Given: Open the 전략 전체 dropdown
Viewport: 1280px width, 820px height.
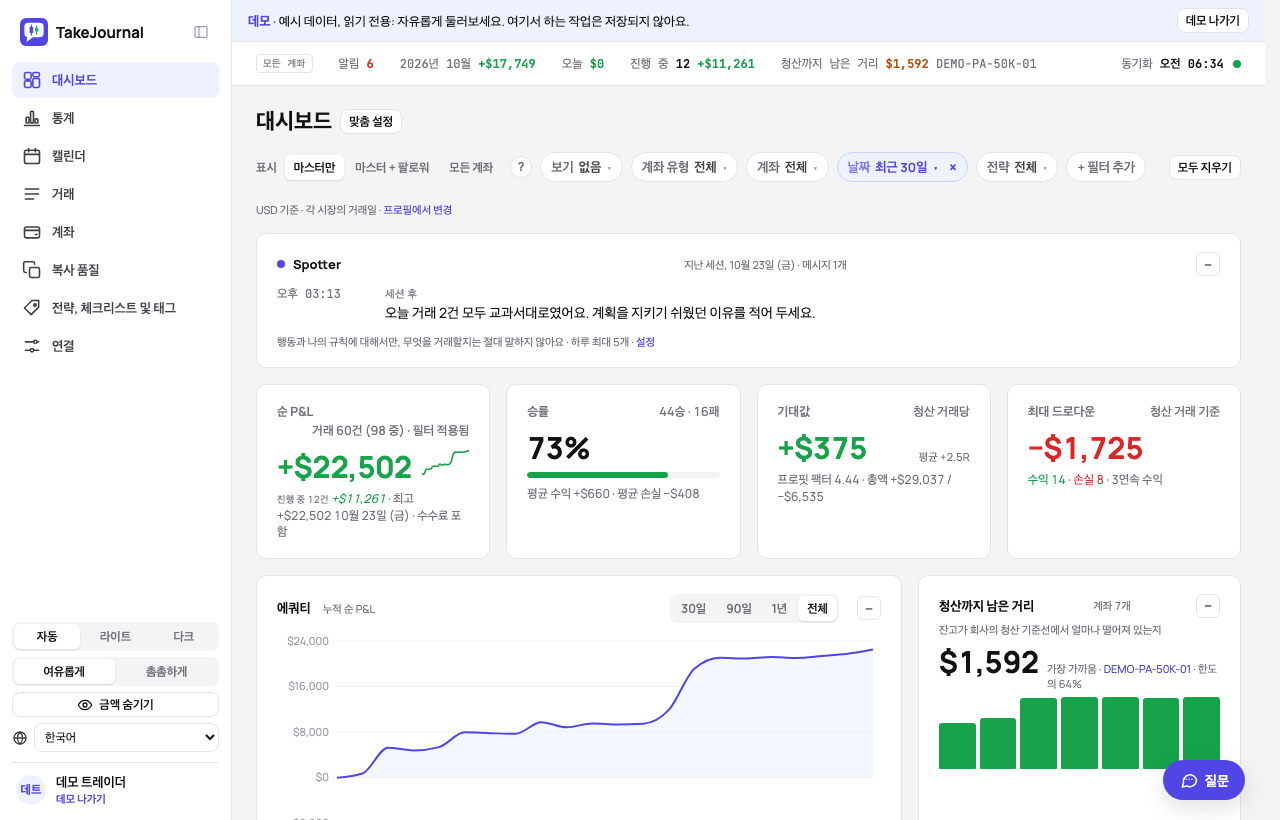Looking at the screenshot, I should [1017, 167].
